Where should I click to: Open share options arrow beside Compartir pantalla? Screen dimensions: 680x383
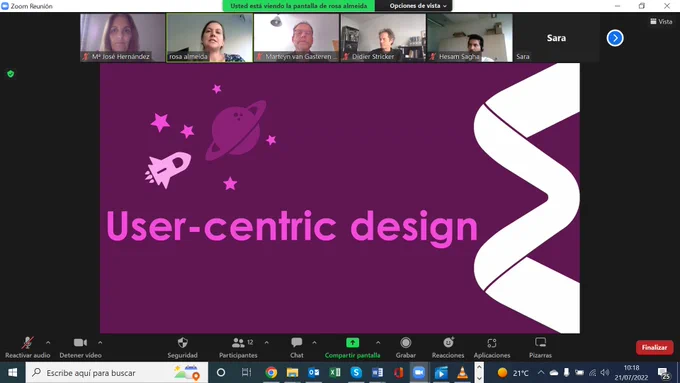(x=378, y=343)
